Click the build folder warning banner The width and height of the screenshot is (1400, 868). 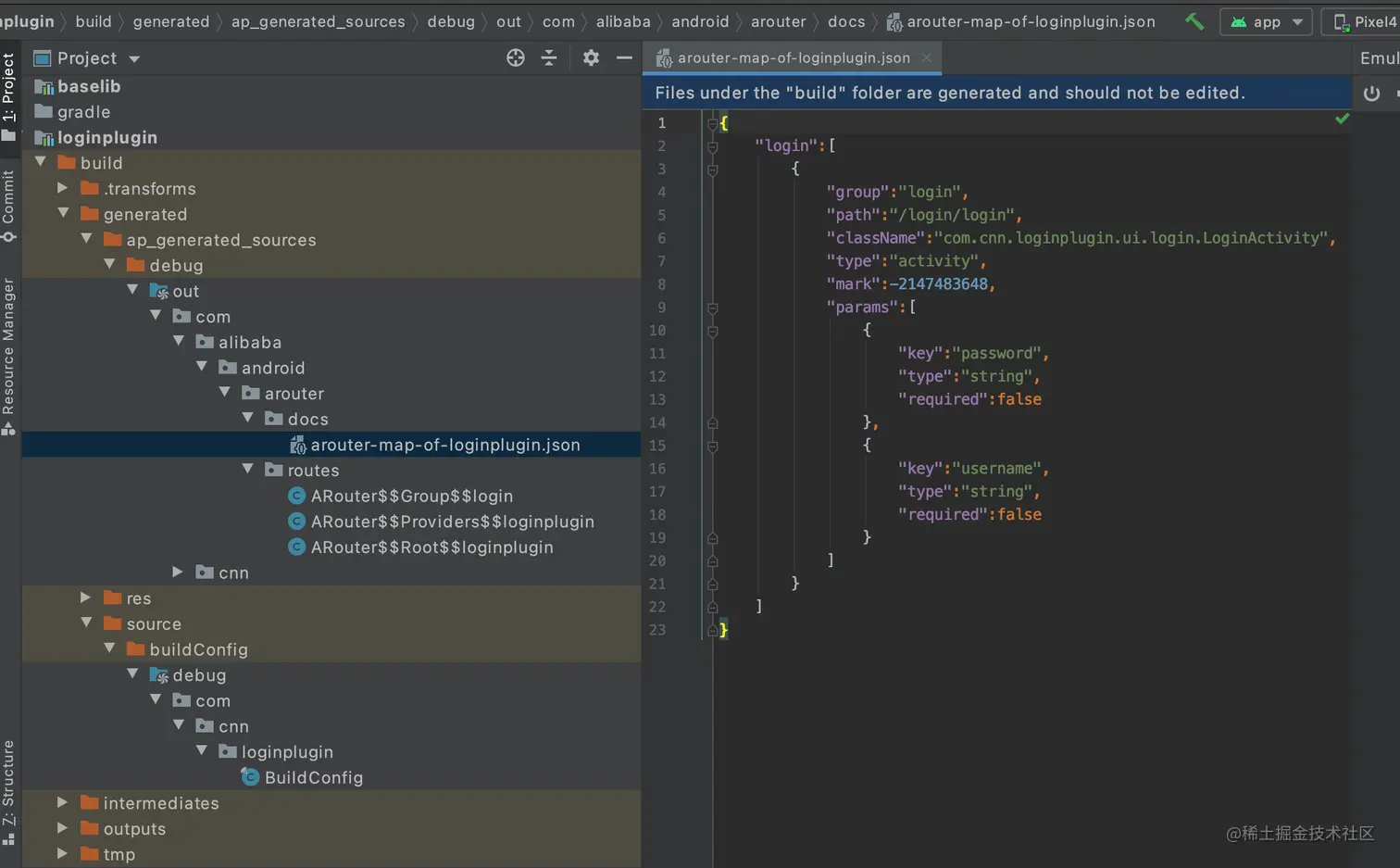pos(996,93)
